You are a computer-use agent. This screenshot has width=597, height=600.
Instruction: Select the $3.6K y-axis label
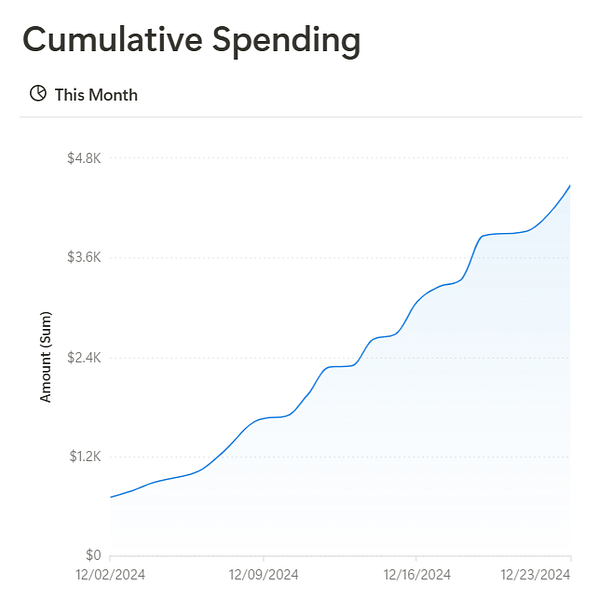click(x=84, y=257)
